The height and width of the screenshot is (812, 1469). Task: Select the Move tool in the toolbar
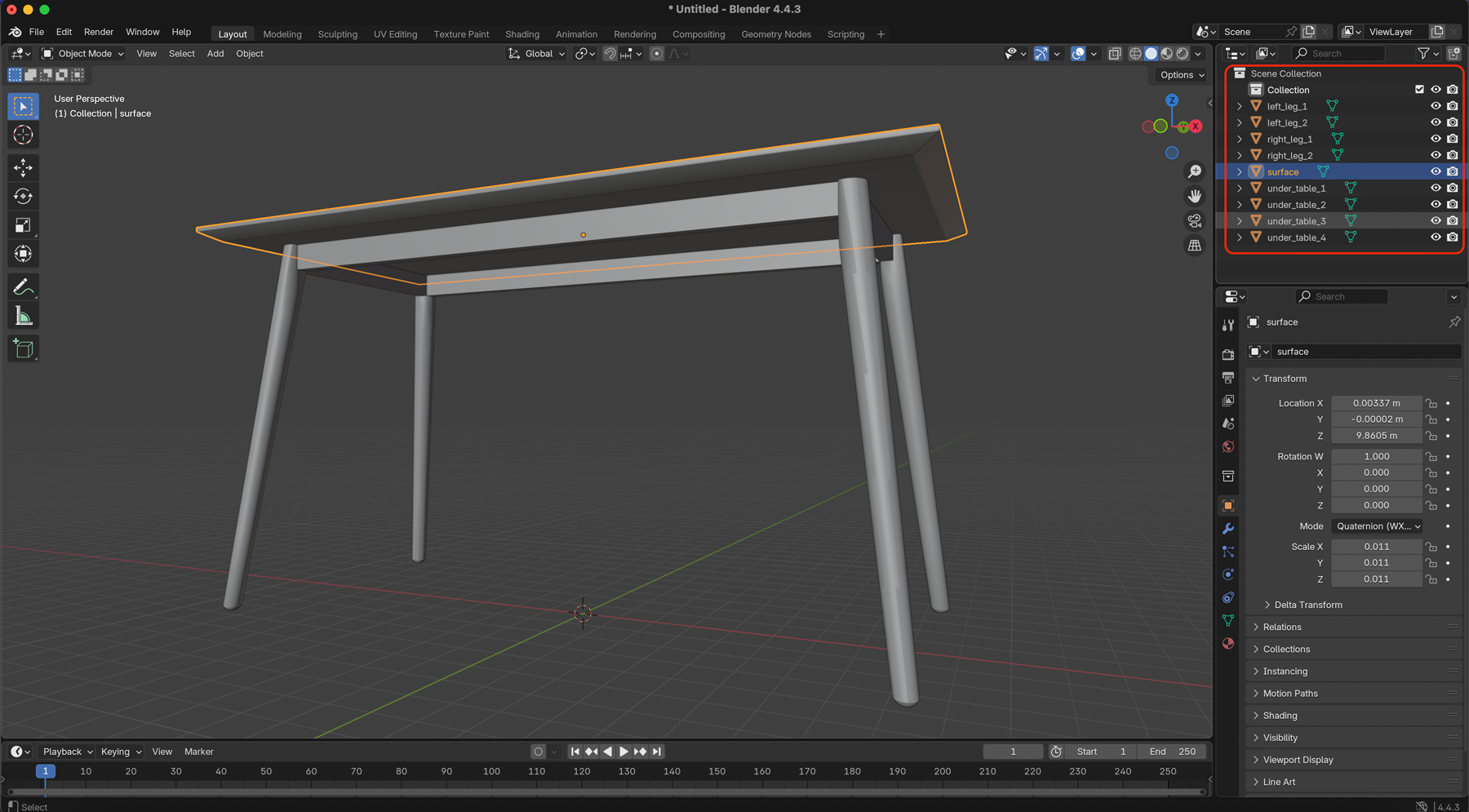pos(24,167)
